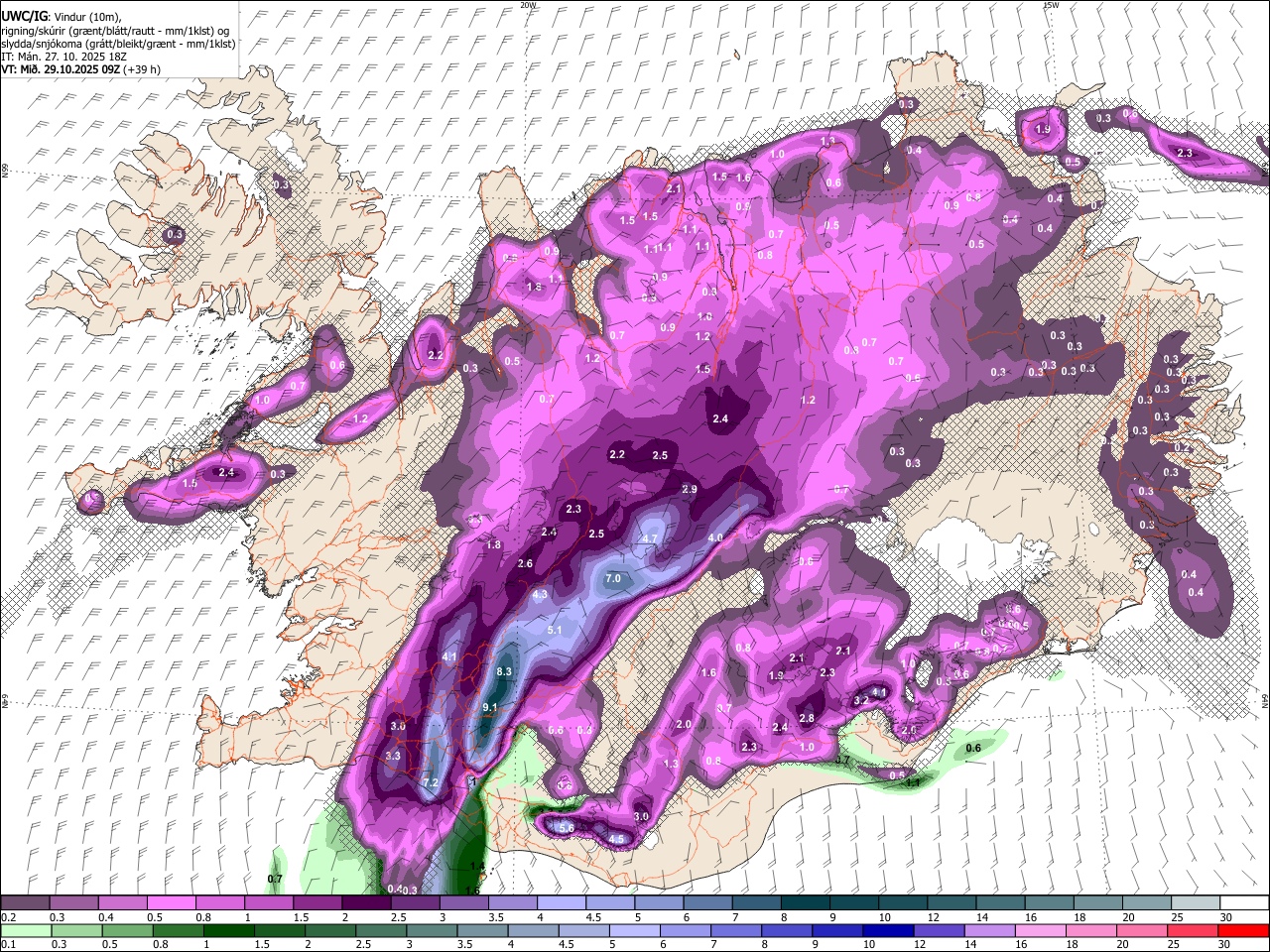This screenshot has height=952, width=1270.
Task: Click the 15W longitude label
Action: tap(1051, 5)
